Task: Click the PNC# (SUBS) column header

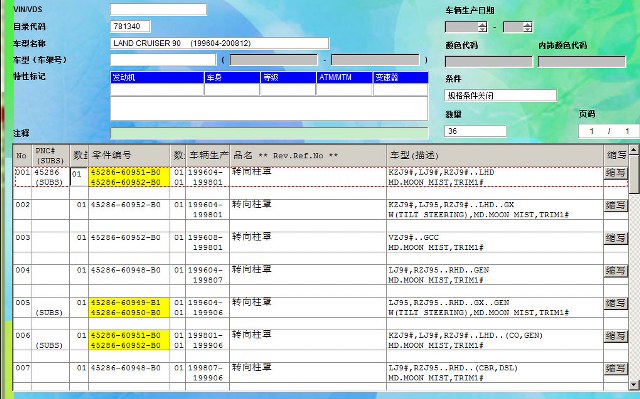Action: 50,155
